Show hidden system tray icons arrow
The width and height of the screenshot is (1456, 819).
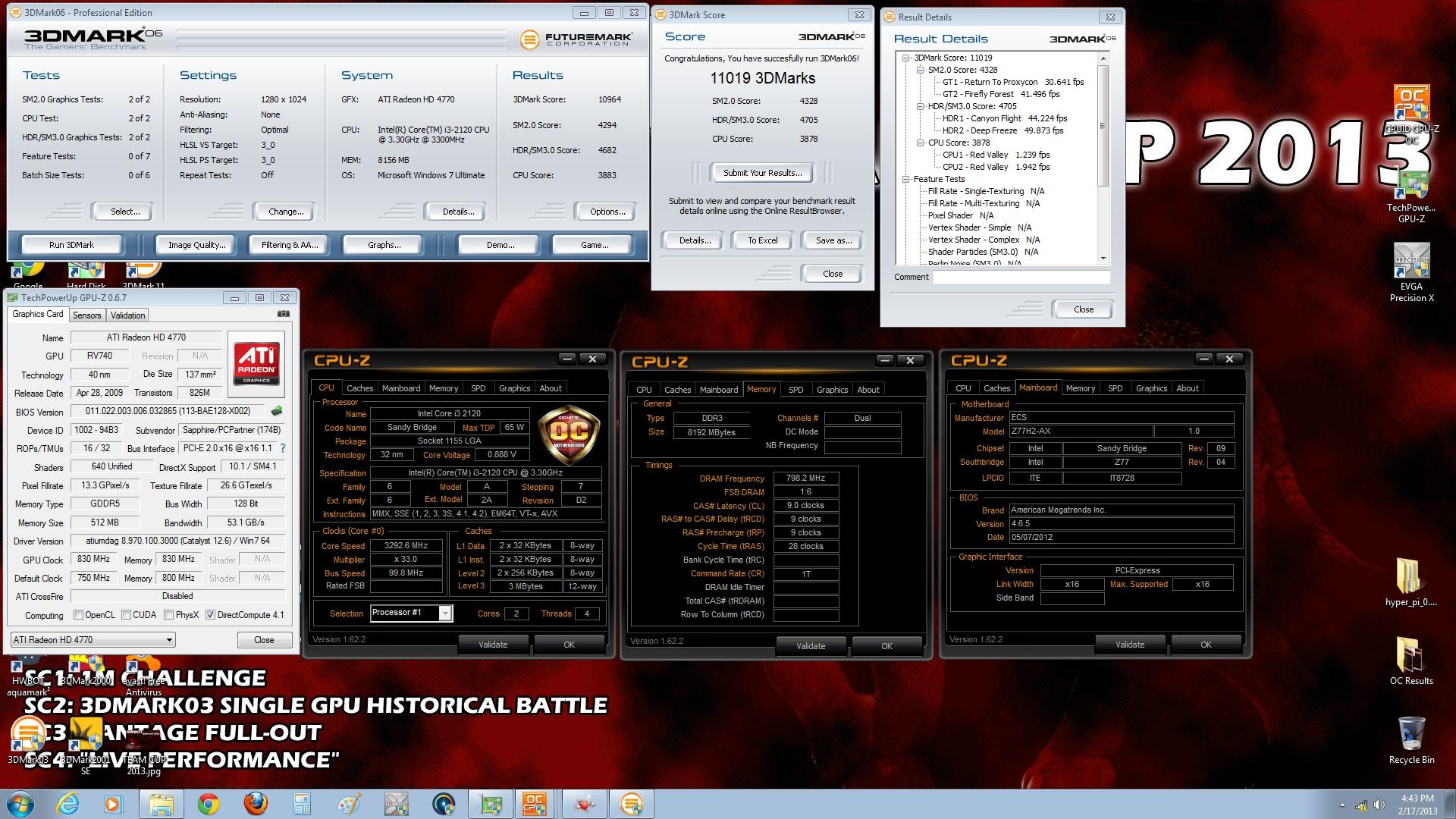point(1342,805)
